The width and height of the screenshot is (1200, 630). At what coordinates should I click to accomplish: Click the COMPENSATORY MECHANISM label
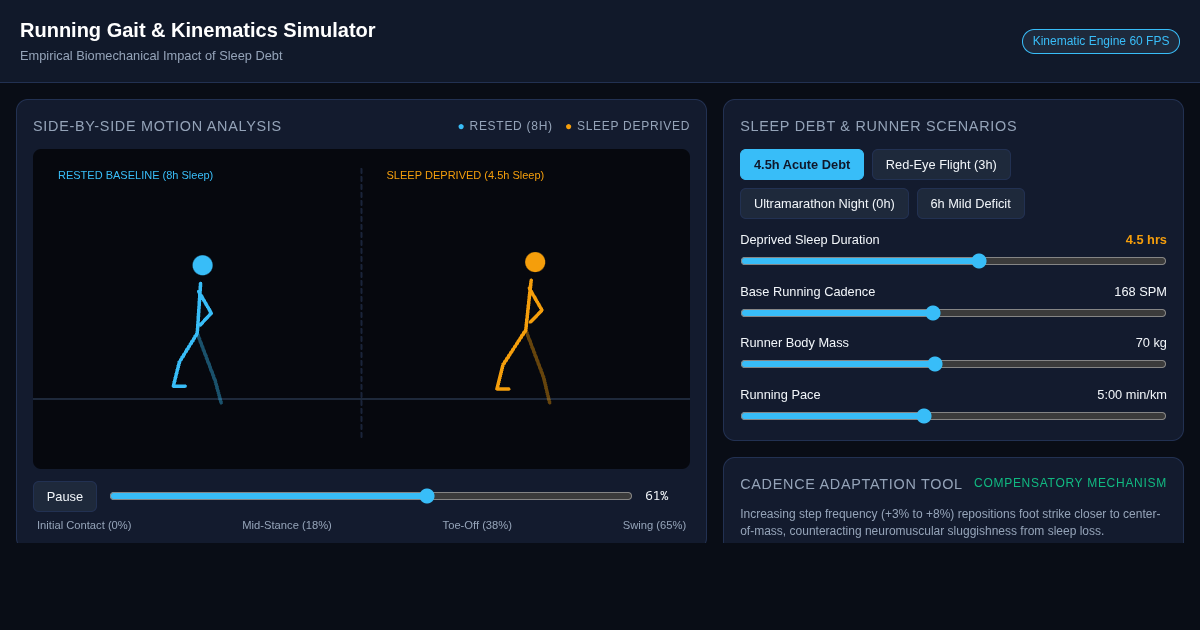coord(1070,483)
